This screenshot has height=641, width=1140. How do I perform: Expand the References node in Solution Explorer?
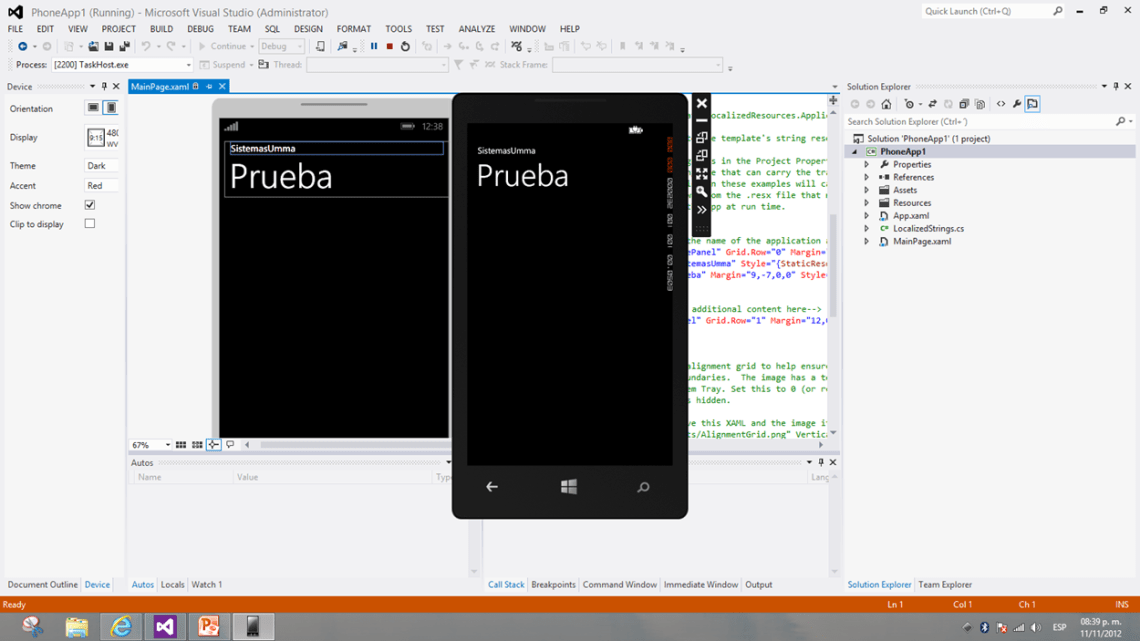click(866, 177)
